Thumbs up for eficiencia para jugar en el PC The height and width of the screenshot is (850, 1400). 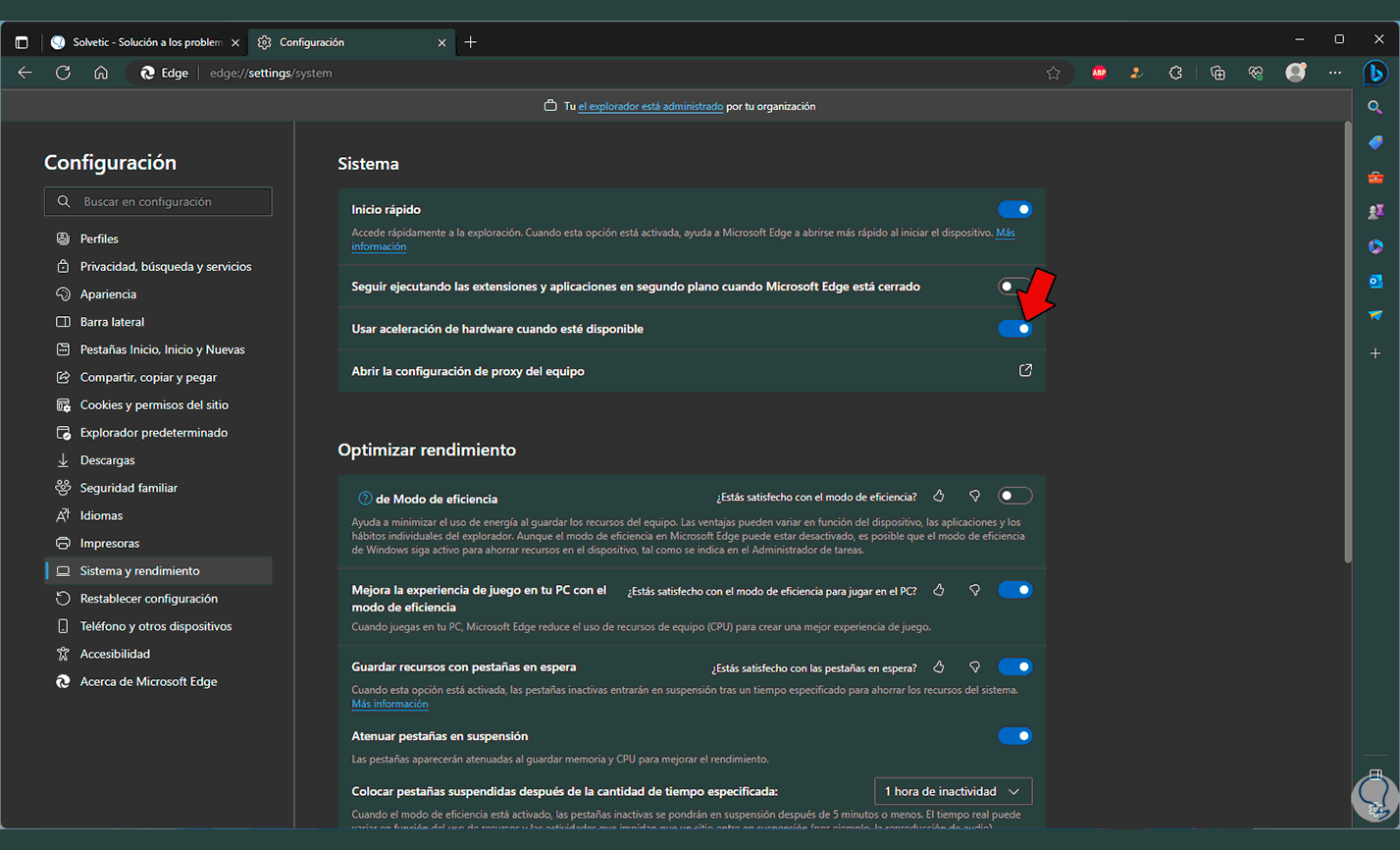point(939,591)
